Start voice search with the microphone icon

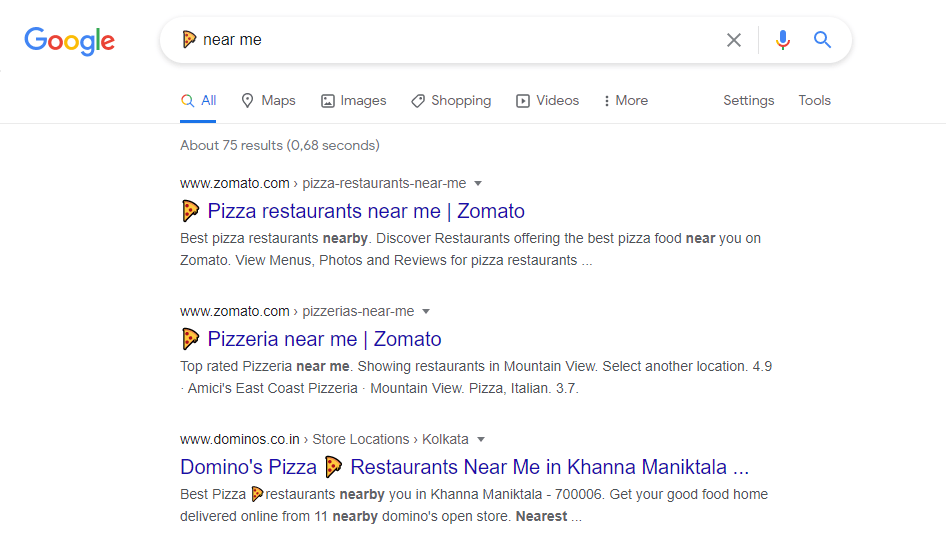tap(783, 40)
